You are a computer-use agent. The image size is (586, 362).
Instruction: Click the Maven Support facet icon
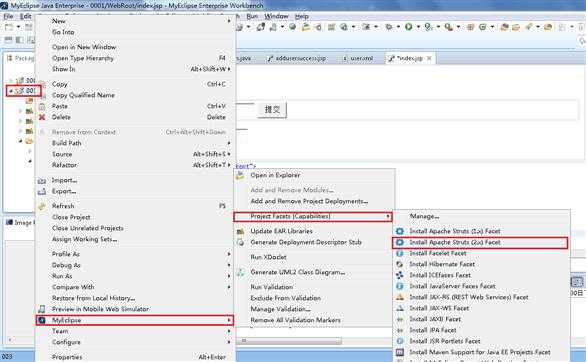pyautogui.click(x=400, y=352)
